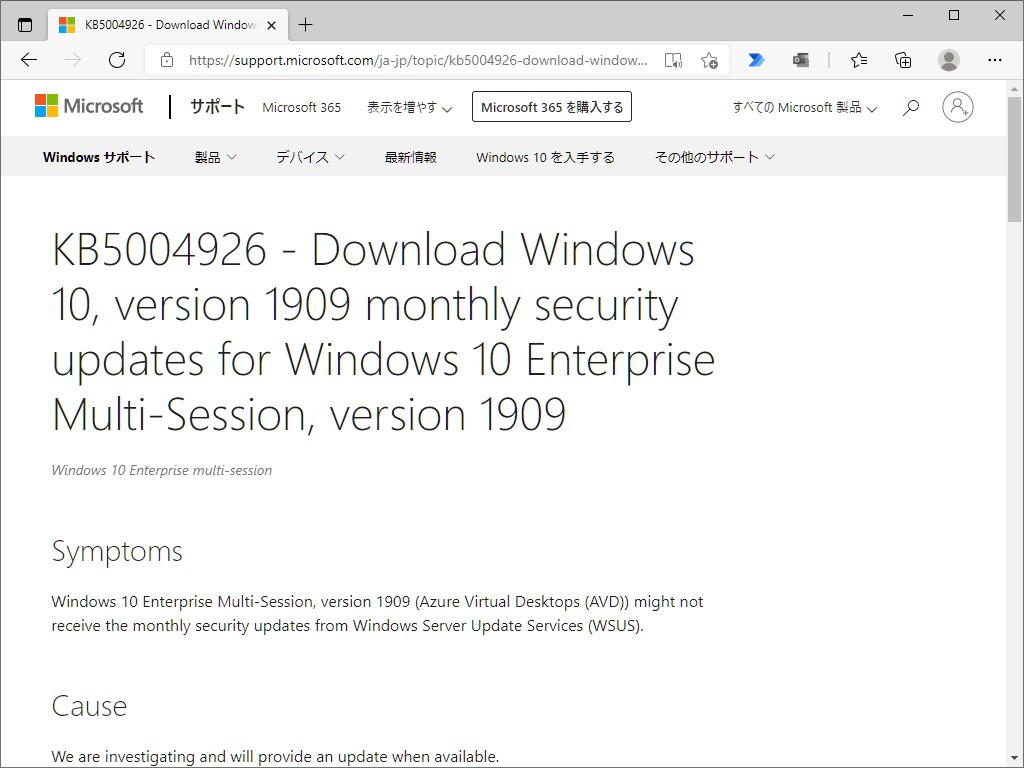Select the KB5004926 browser tab

click(168, 25)
